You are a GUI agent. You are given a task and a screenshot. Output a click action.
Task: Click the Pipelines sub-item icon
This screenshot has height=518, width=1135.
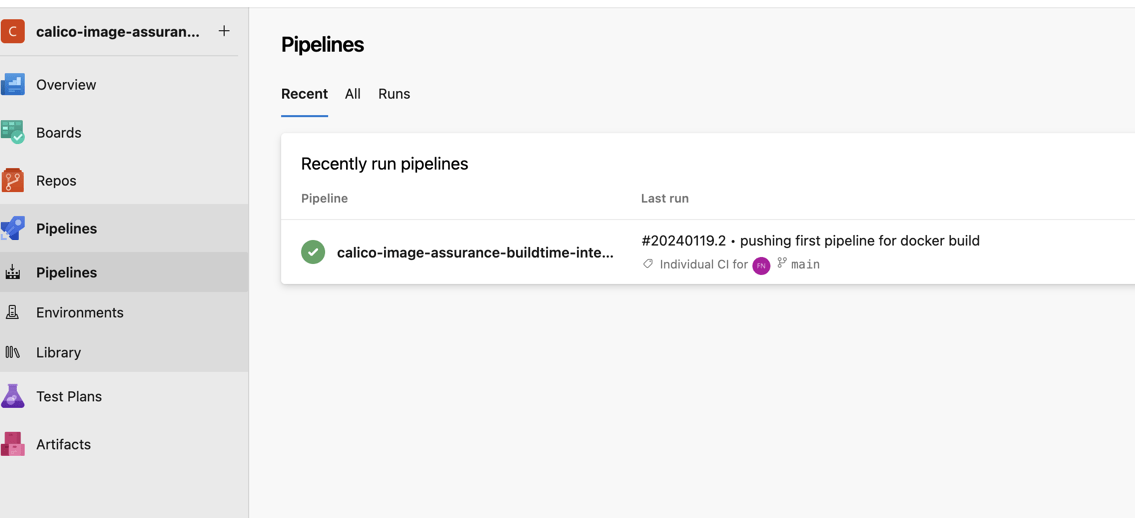pyautogui.click(x=12, y=272)
